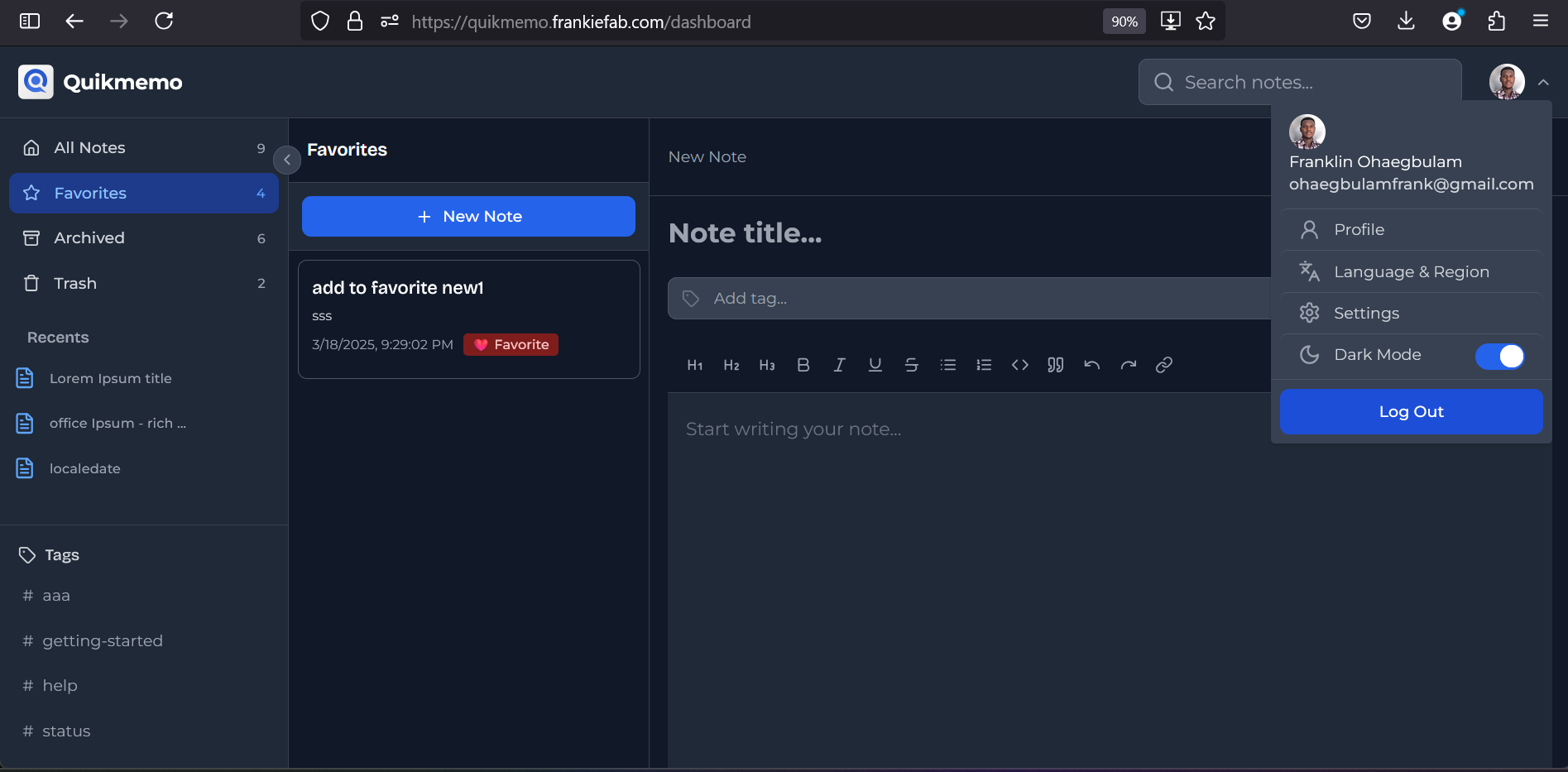This screenshot has height=772, width=1568.
Task: Open the Trash section in the sidebar
Action: point(74,283)
